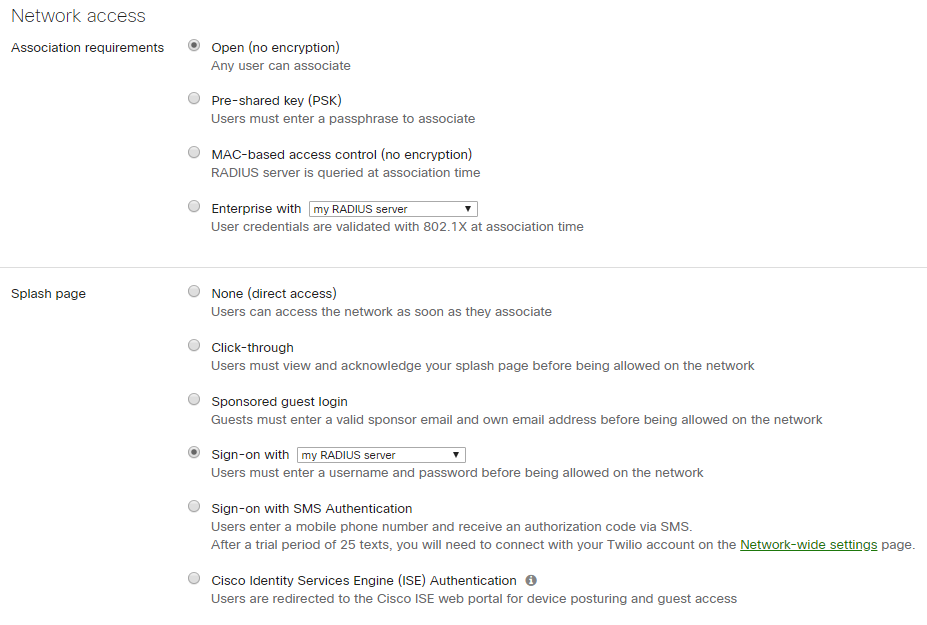
Task: Select Sign-on with SMS Authentication radio
Action: point(194,506)
